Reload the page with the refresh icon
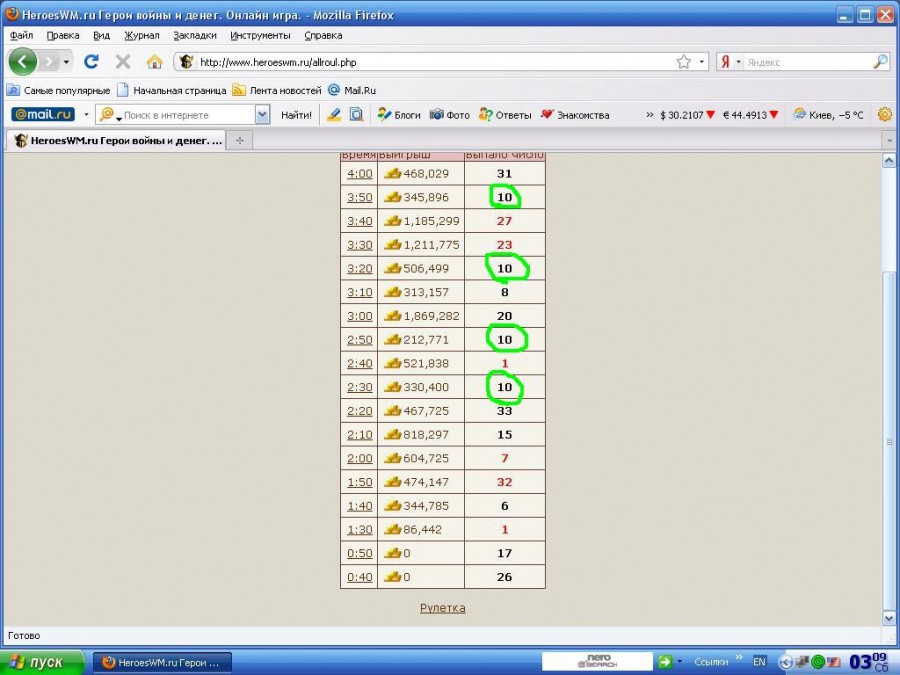The width and height of the screenshot is (900, 675). [91, 62]
